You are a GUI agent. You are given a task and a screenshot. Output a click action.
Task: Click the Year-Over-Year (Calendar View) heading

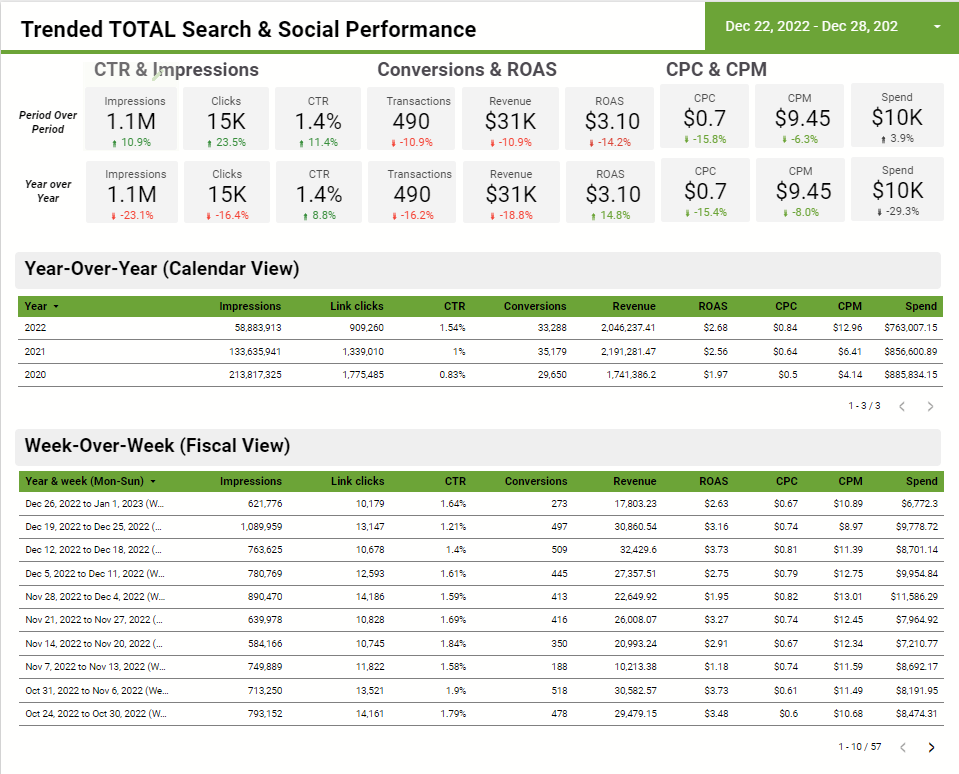click(161, 269)
